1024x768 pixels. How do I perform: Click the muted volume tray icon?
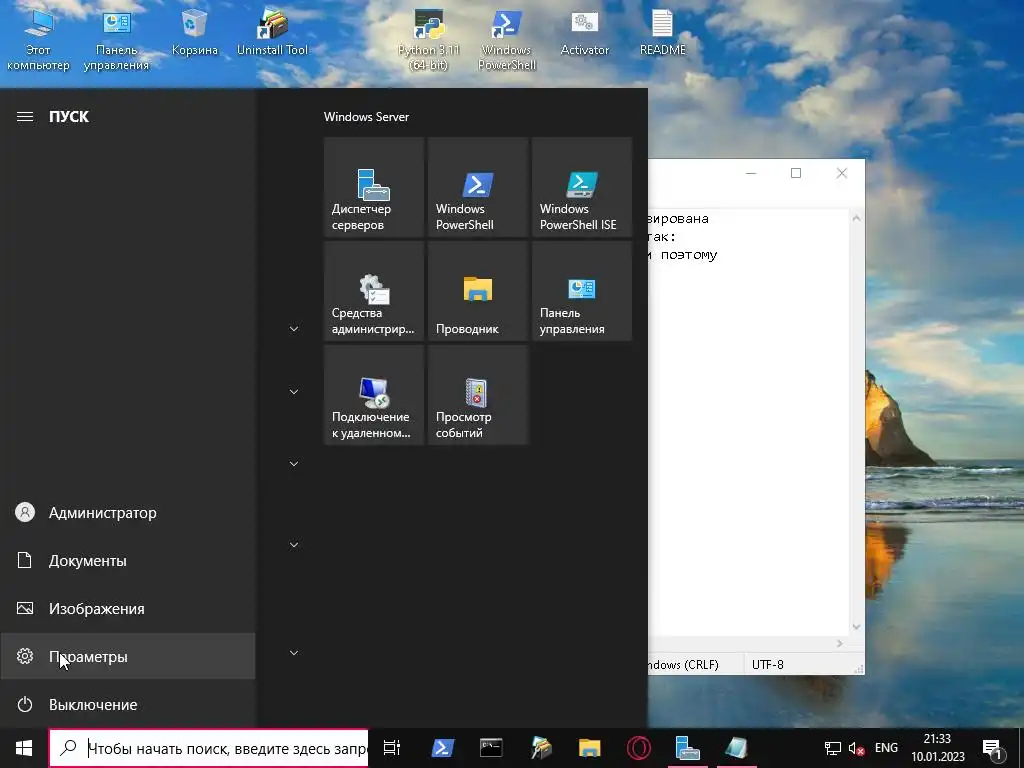856,748
